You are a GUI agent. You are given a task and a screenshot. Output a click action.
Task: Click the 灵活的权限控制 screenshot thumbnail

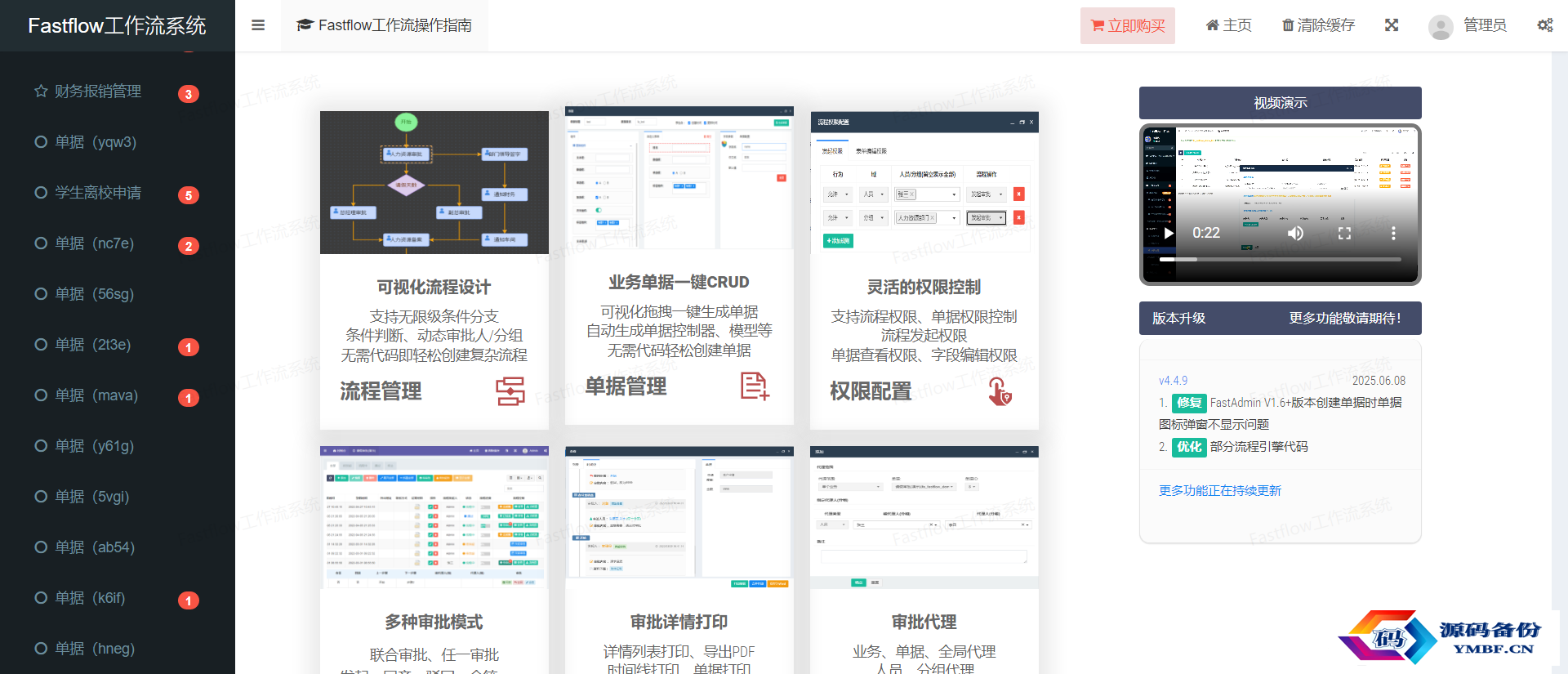(x=924, y=182)
